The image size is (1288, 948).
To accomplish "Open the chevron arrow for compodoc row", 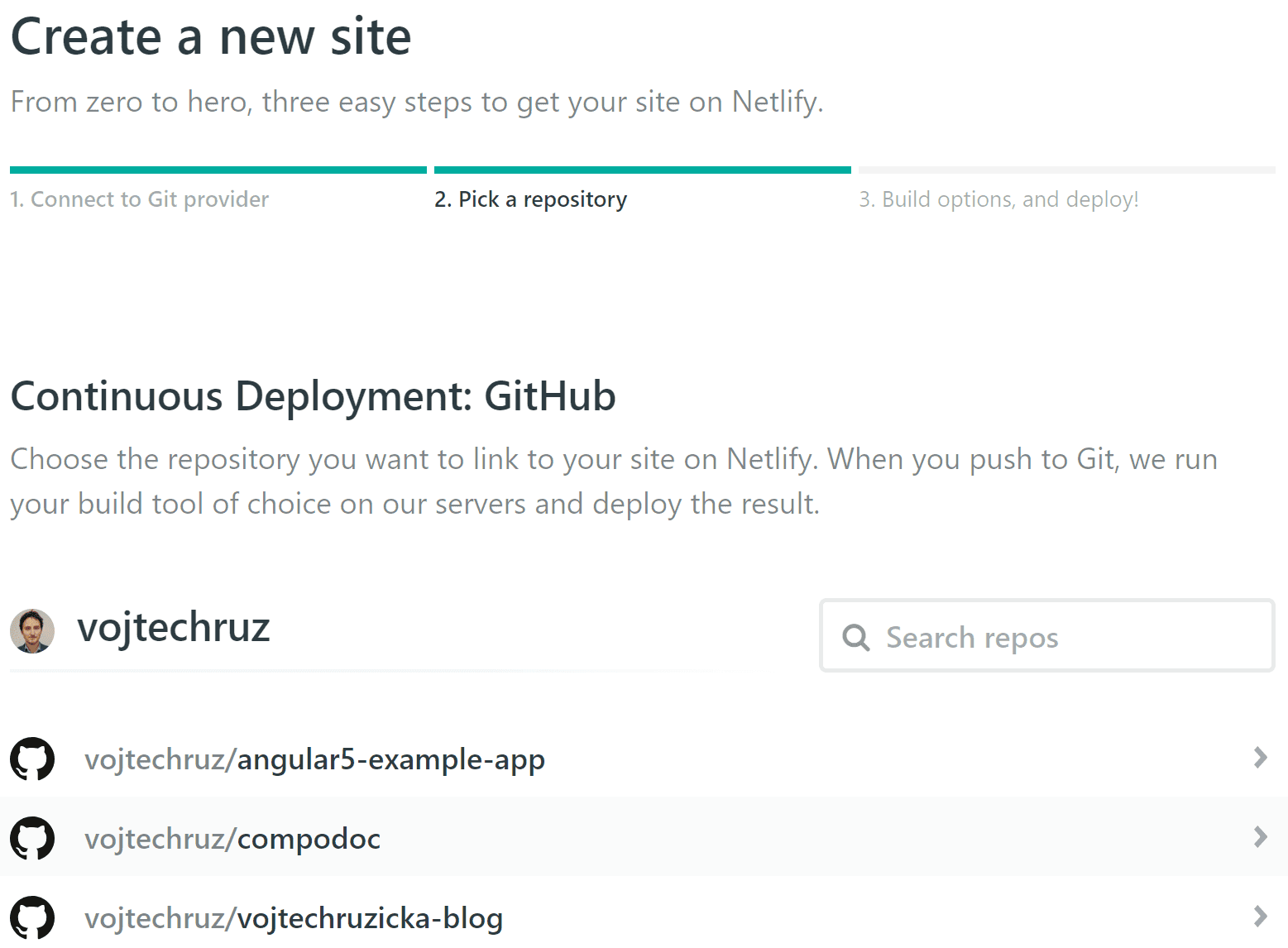I will 1260,836.
